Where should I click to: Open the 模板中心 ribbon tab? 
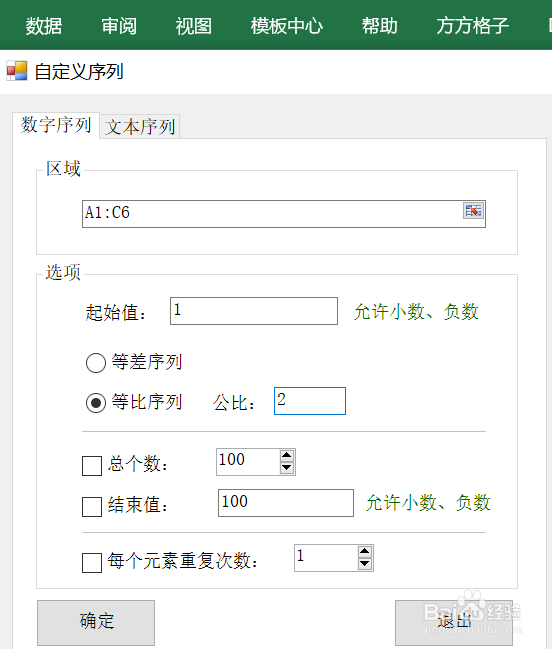tap(286, 26)
